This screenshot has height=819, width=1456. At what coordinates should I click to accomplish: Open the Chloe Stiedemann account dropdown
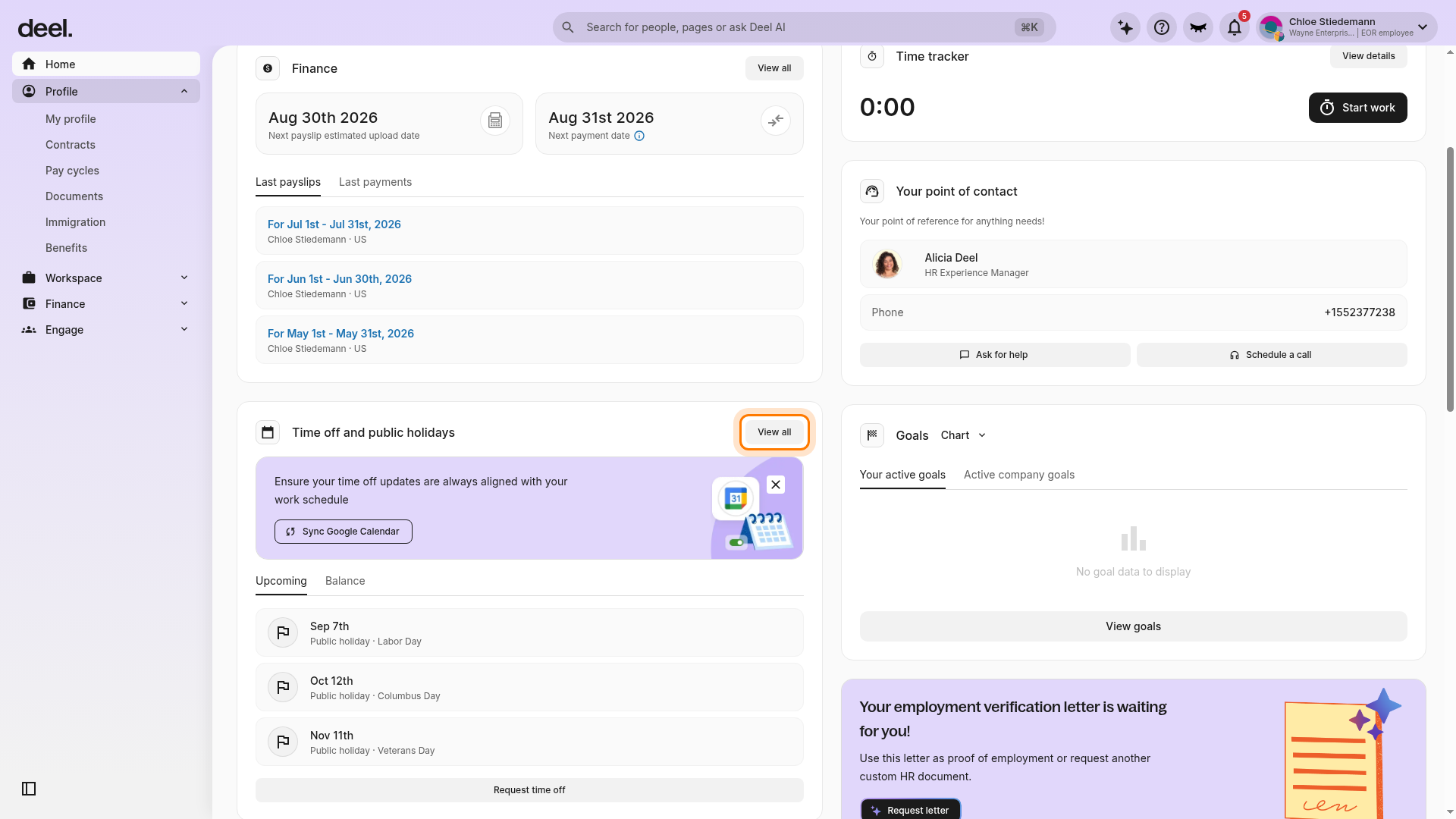tap(1347, 27)
